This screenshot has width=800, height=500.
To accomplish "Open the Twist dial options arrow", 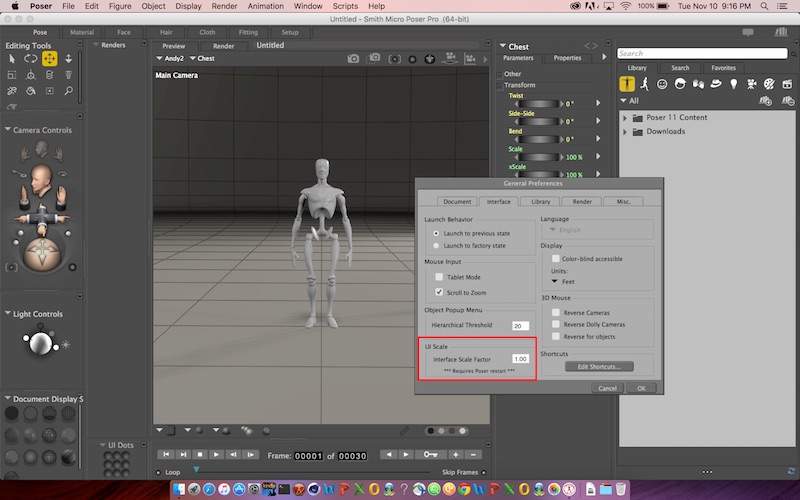I will (598, 103).
